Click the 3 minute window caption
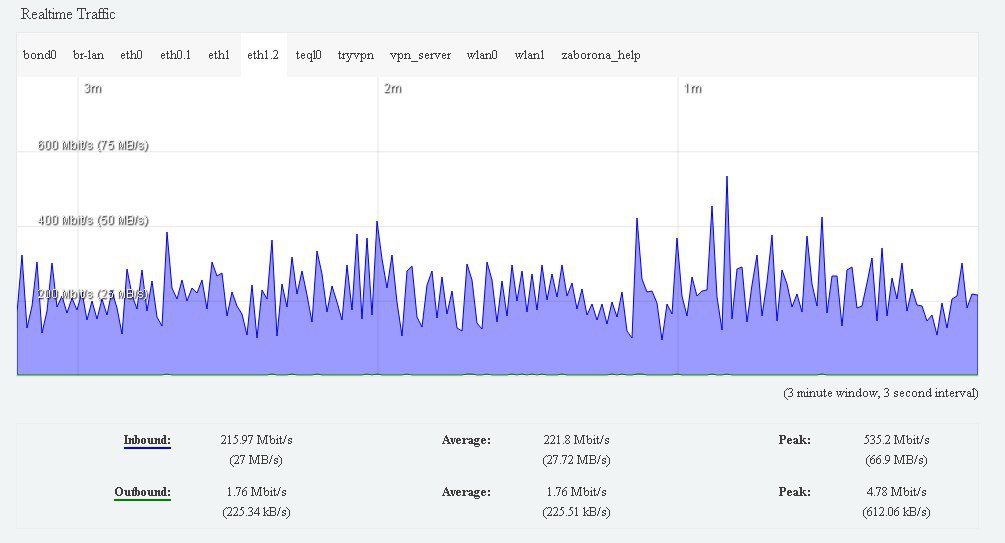This screenshot has height=543, width=1005. tap(881, 393)
